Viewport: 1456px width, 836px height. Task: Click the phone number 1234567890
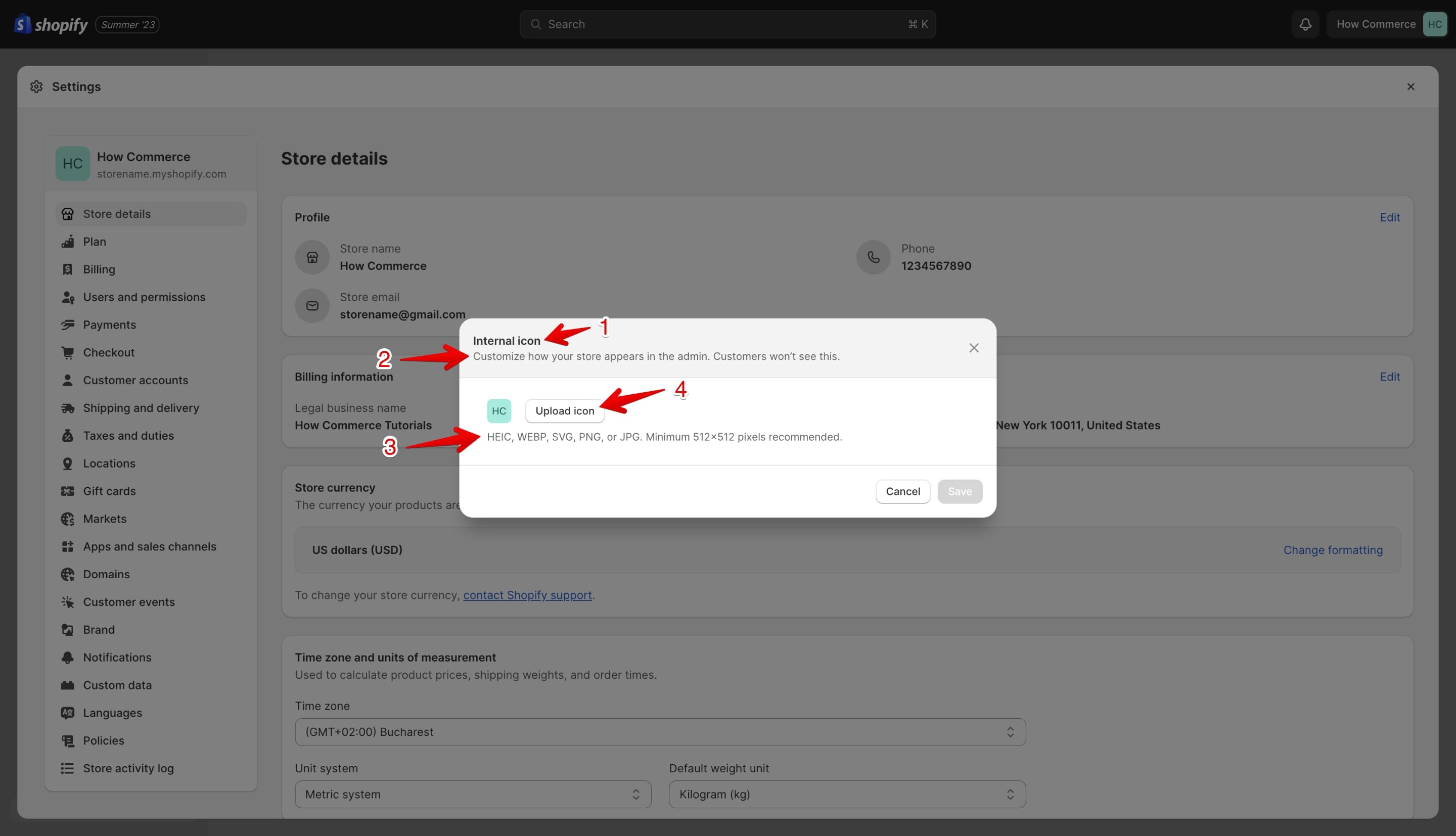pyautogui.click(x=935, y=266)
